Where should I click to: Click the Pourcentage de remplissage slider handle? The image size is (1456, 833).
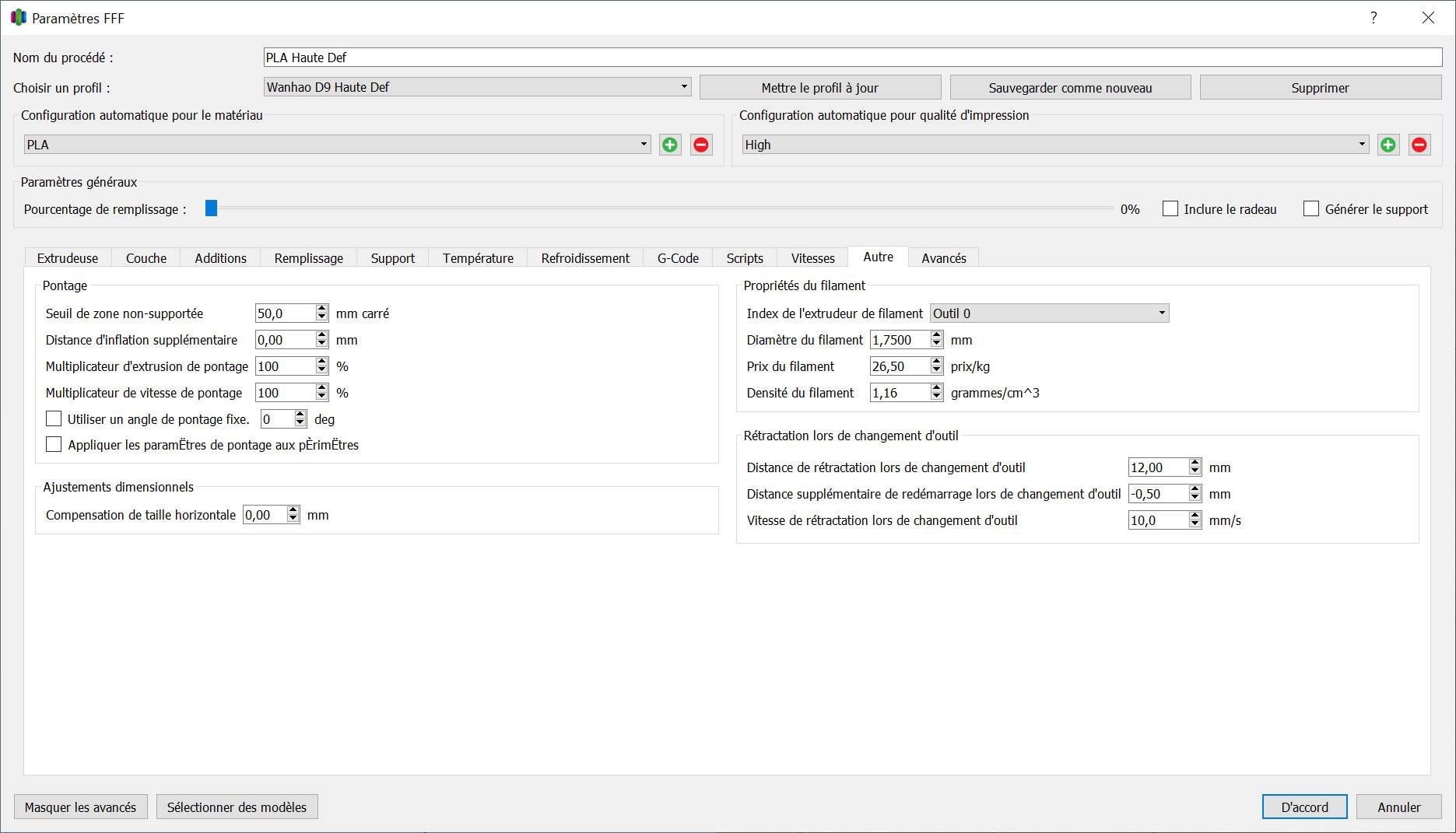tap(211, 208)
